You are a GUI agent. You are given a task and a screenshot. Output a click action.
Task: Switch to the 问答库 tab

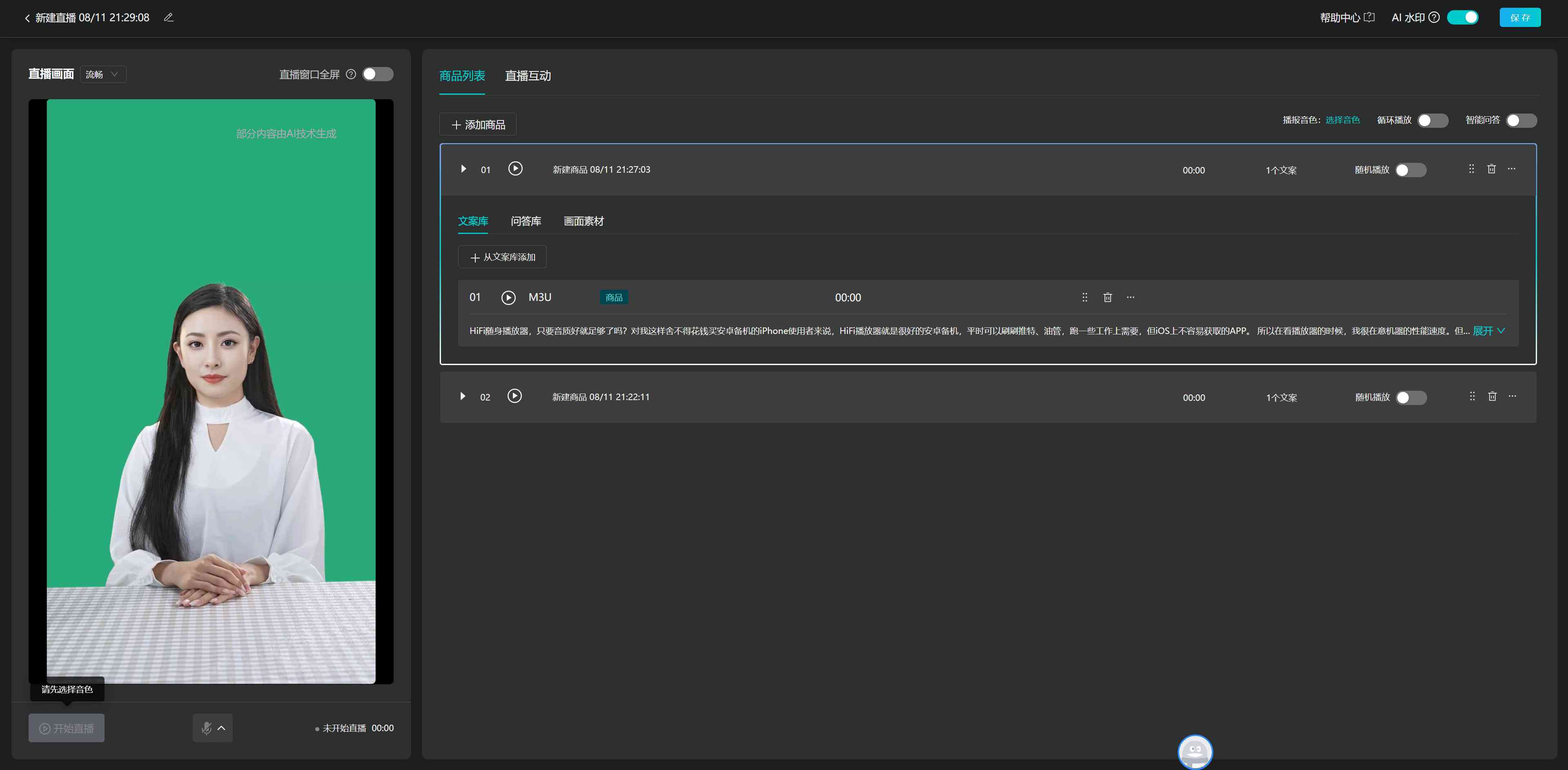[524, 220]
